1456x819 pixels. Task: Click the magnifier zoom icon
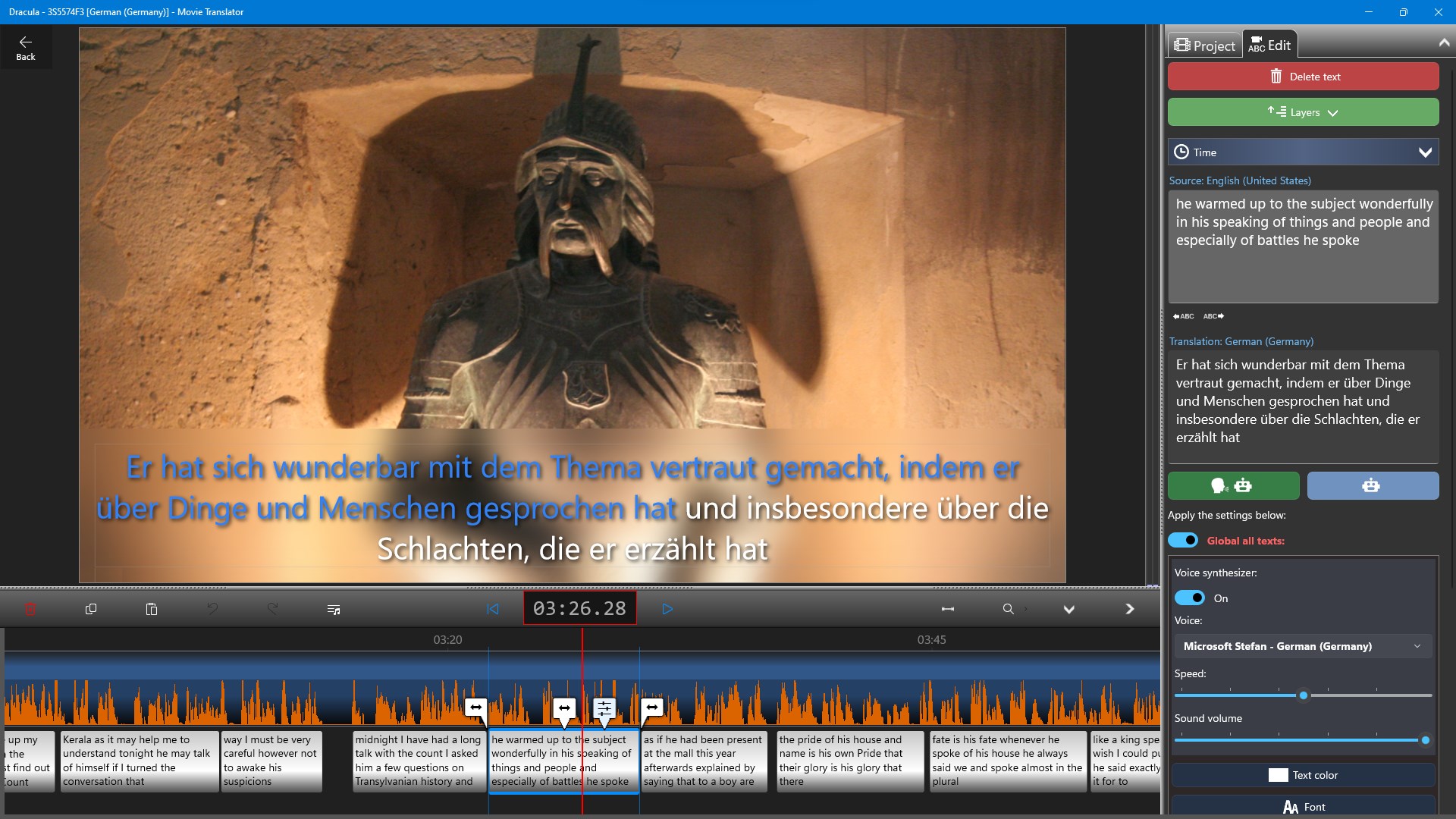pos(1008,609)
